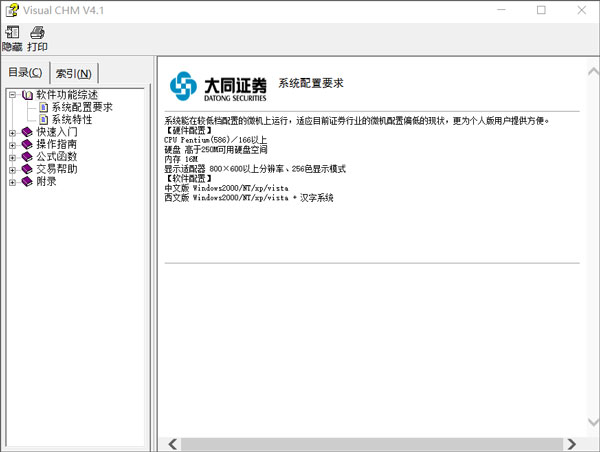Expand the 附录 tree node
Screen dimensions: 600x452
(x=13, y=182)
